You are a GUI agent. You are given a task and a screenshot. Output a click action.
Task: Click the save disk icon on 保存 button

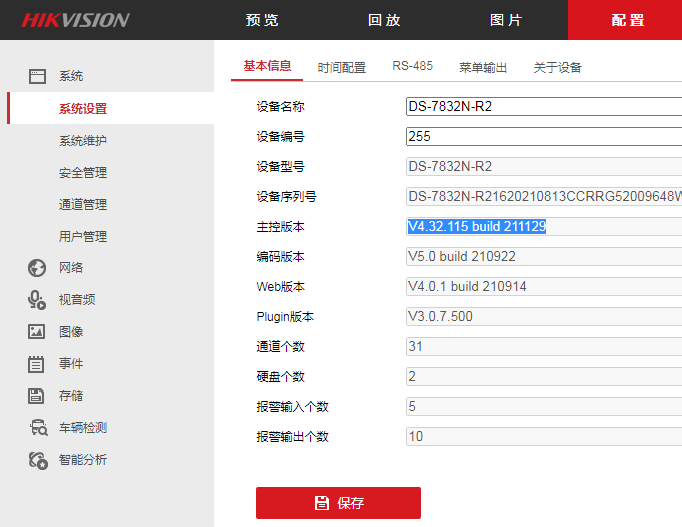(x=321, y=503)
